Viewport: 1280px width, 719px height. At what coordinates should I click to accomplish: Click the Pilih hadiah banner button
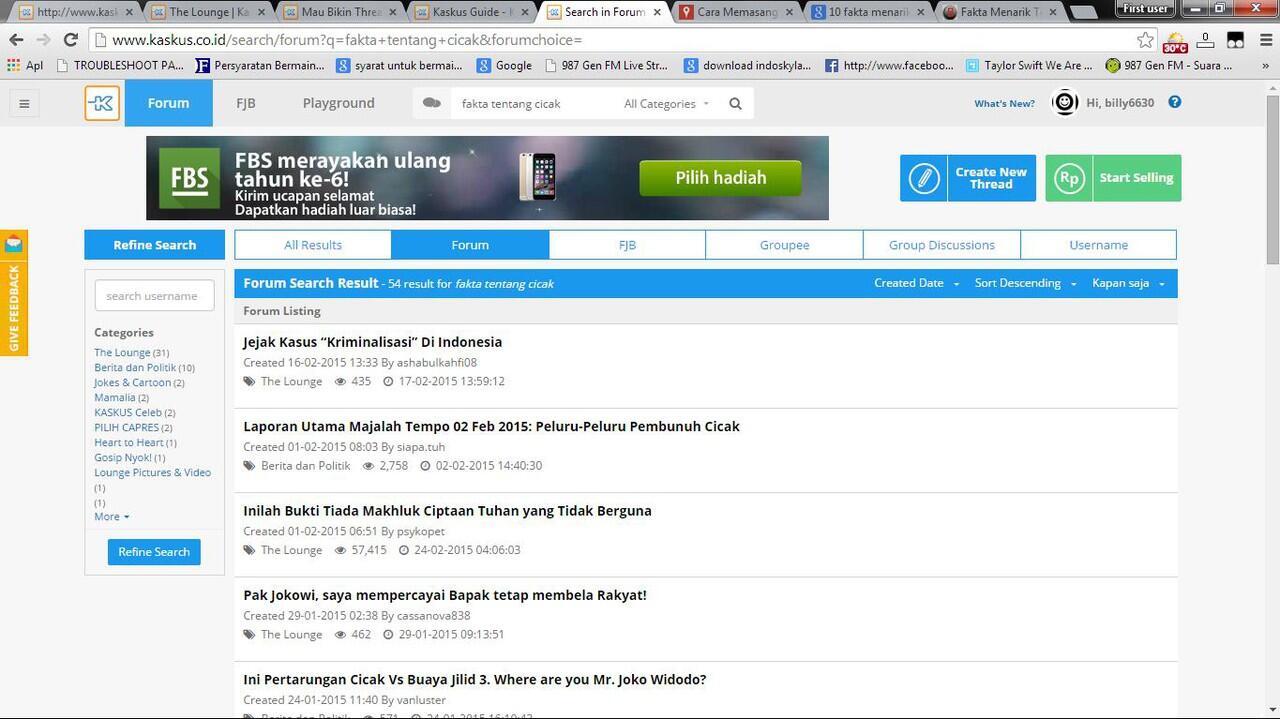[x=720, y=178]
